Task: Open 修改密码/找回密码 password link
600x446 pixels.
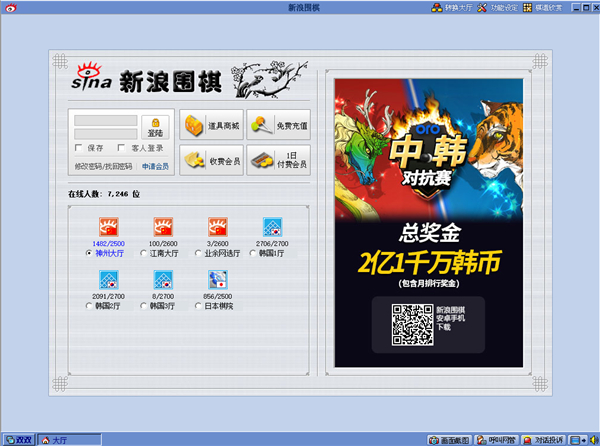Action: [x=103, y=166]
